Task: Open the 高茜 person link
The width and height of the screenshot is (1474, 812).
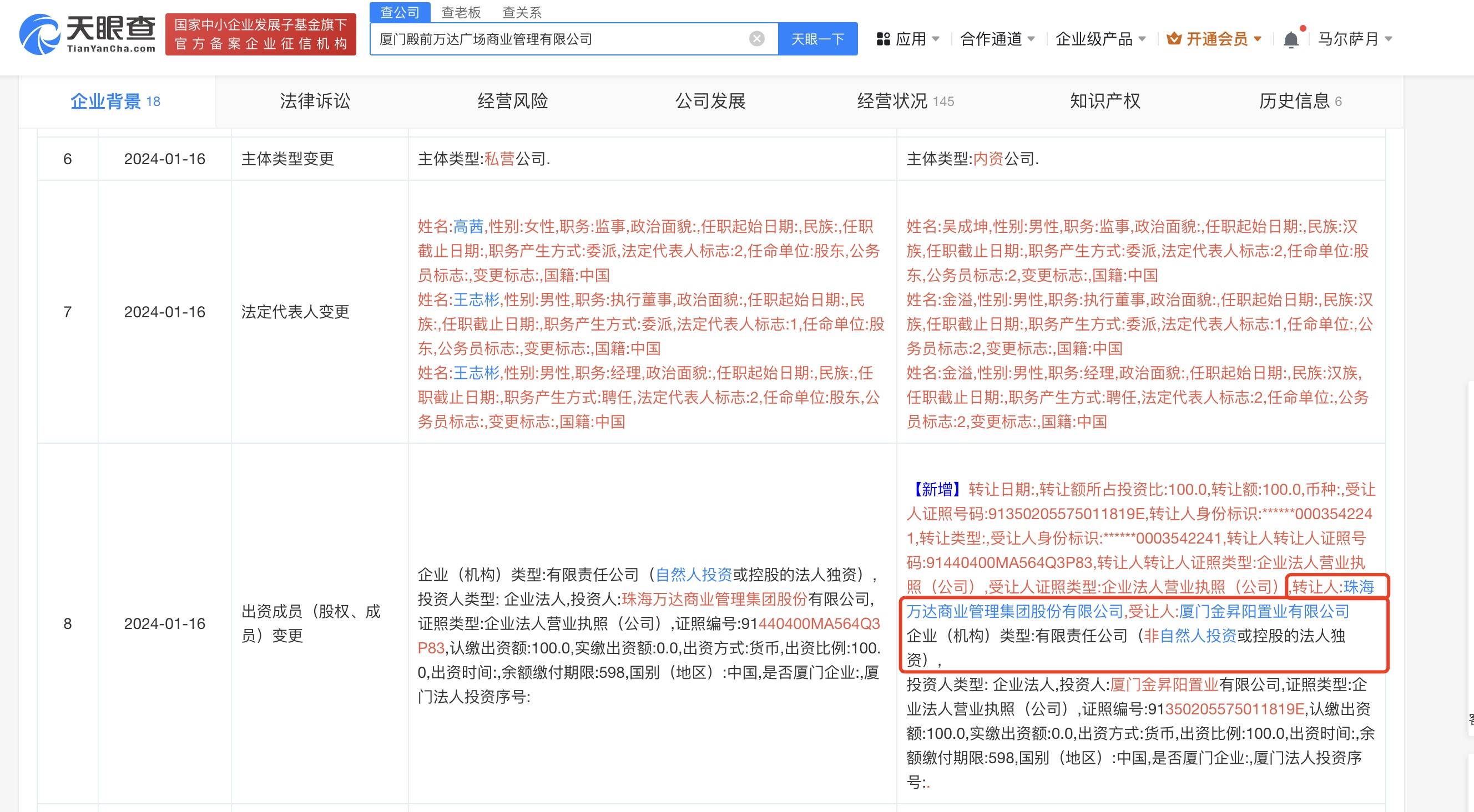Action: (468, 227)
